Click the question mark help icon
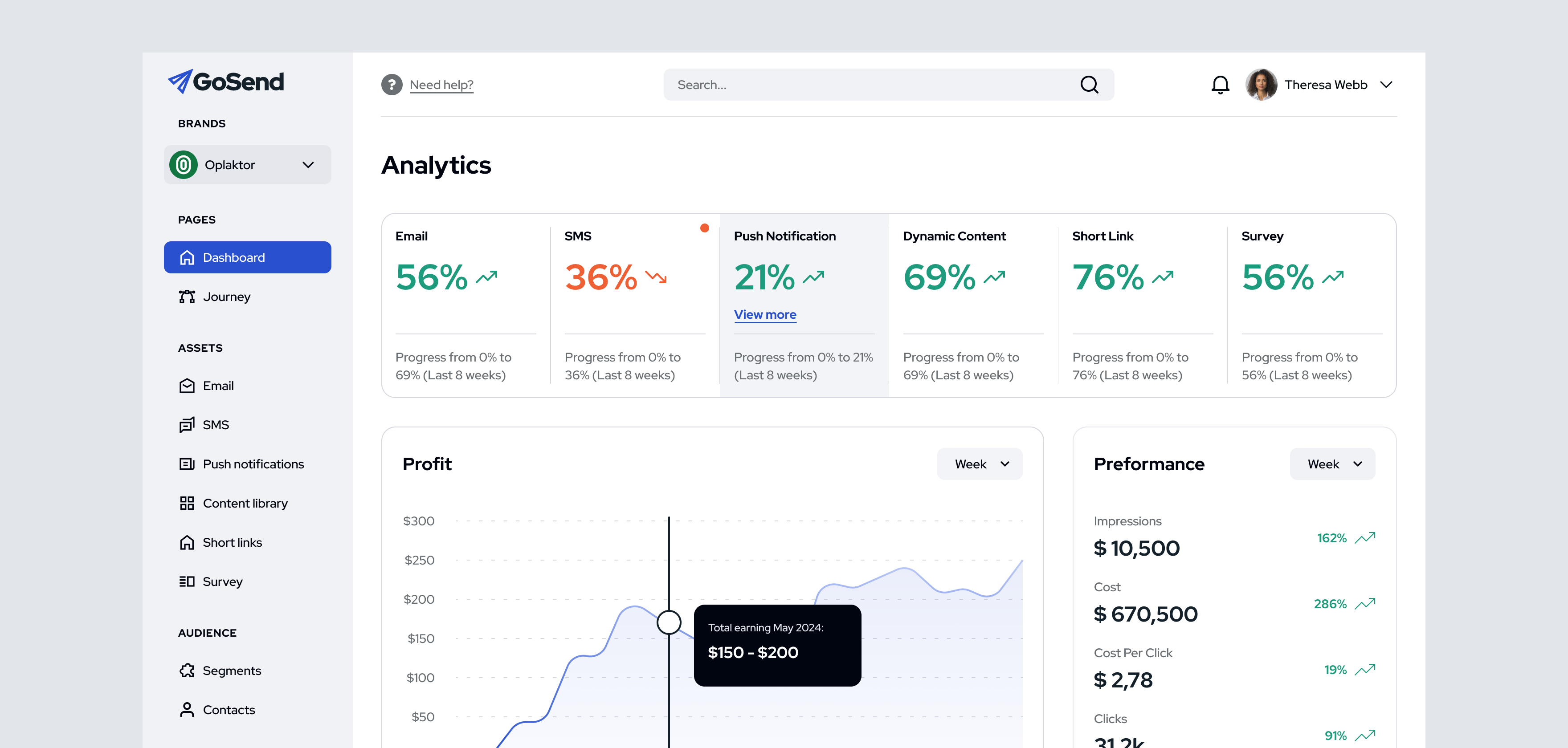This screenshot has width=1568, height=748. coord(392,85)
